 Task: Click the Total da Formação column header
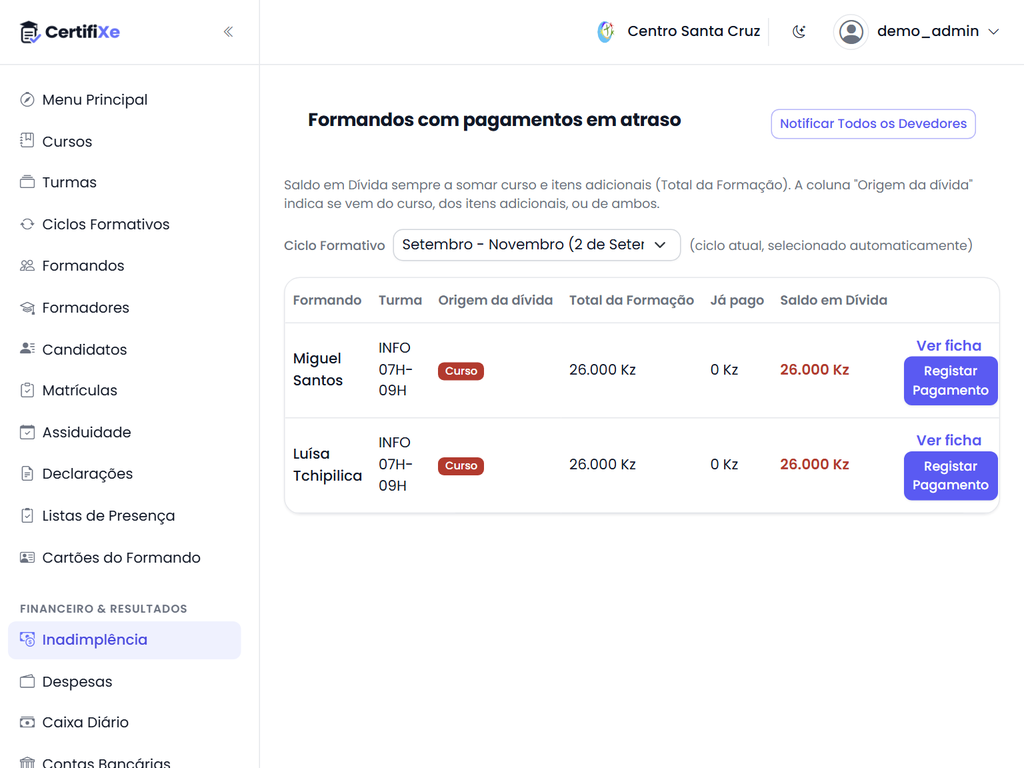632,300
